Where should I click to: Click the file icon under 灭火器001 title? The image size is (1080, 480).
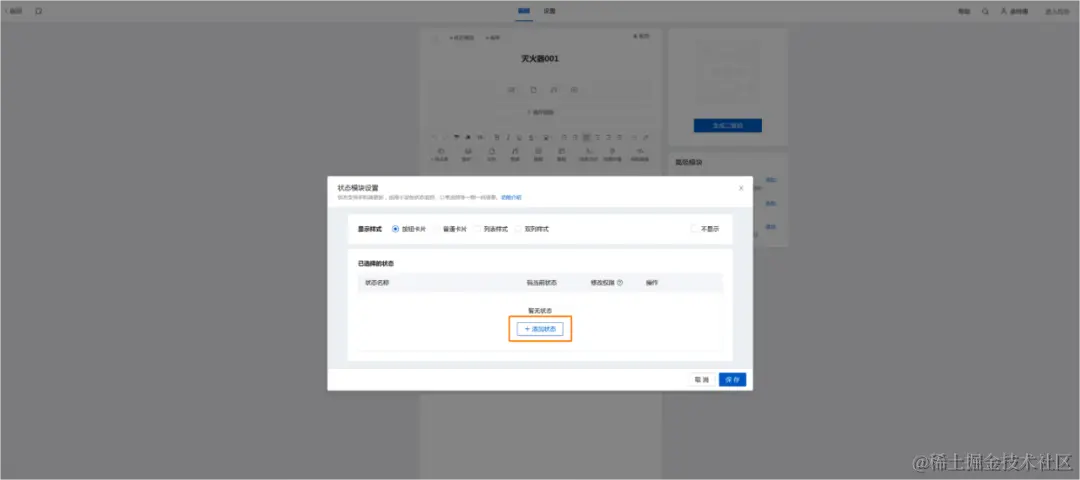pyautogui.click(x=532, y=90)
